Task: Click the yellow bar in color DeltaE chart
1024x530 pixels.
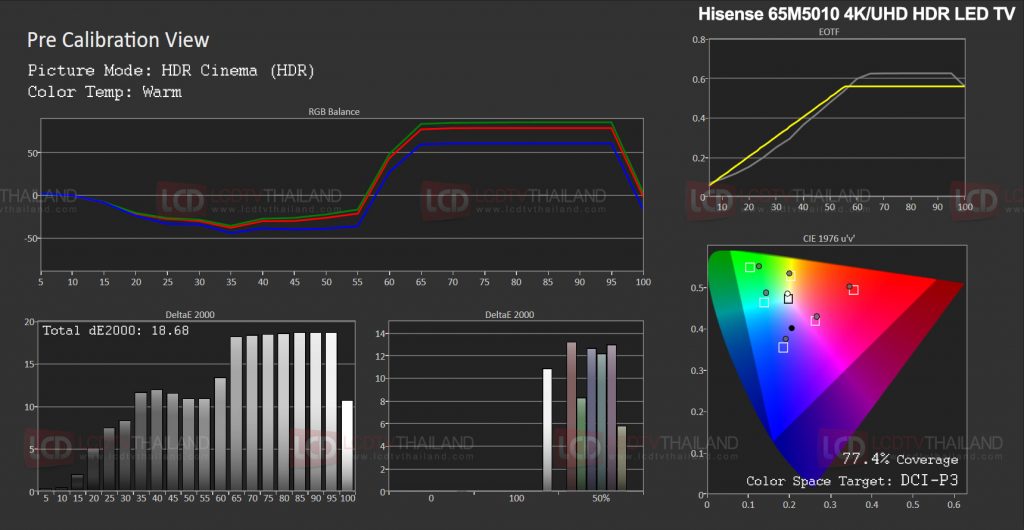Action: pyautogui.click(x=622, y=459)
